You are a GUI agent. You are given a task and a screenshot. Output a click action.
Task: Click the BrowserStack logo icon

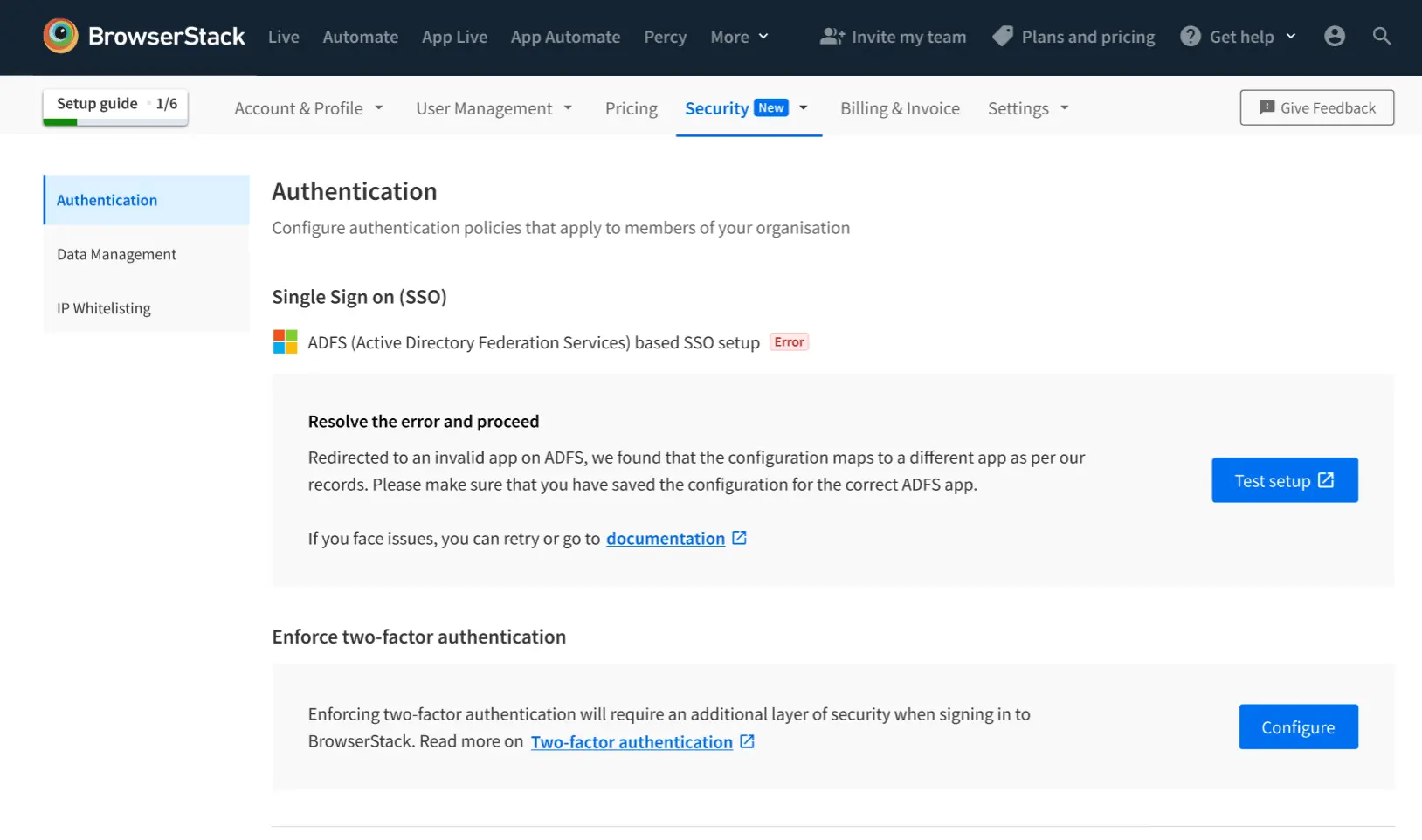[60, 36]
